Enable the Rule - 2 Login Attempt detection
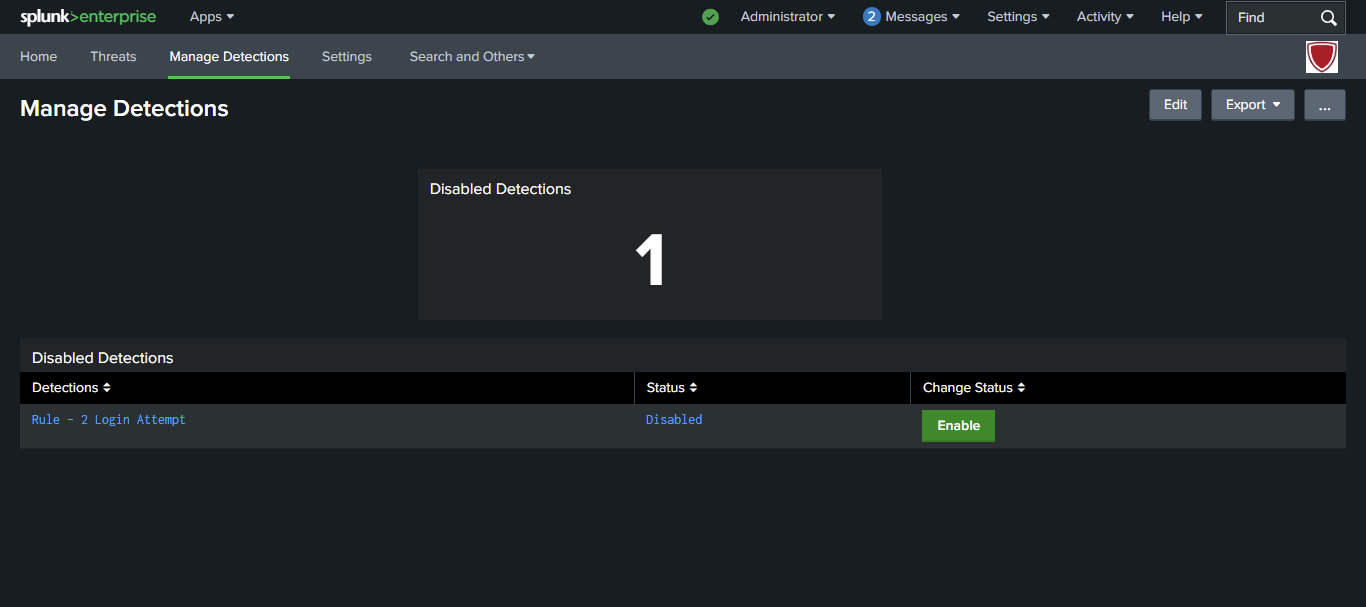 (x=958, y=426)
